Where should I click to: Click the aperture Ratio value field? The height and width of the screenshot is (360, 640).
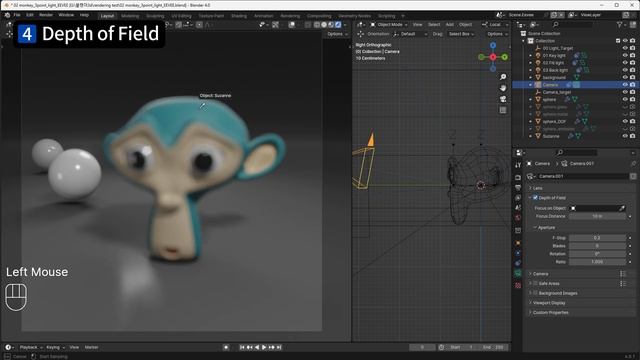597,262
